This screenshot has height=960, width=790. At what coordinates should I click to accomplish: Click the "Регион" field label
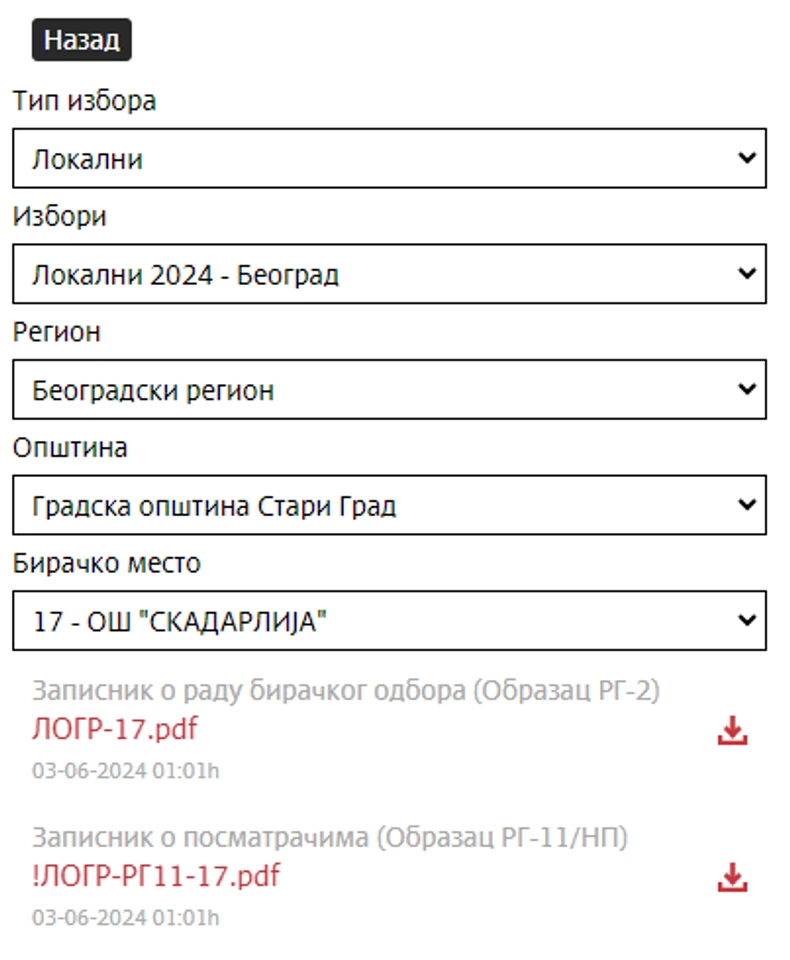[x=56, y=332]
